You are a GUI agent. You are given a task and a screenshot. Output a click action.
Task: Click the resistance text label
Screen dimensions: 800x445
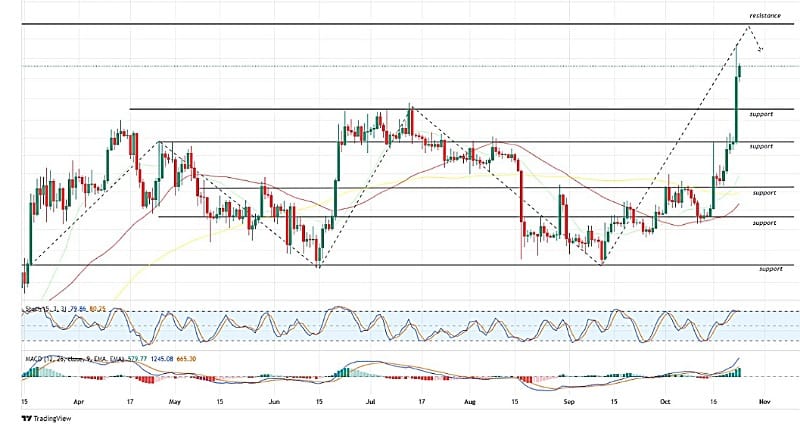(765, 17)
